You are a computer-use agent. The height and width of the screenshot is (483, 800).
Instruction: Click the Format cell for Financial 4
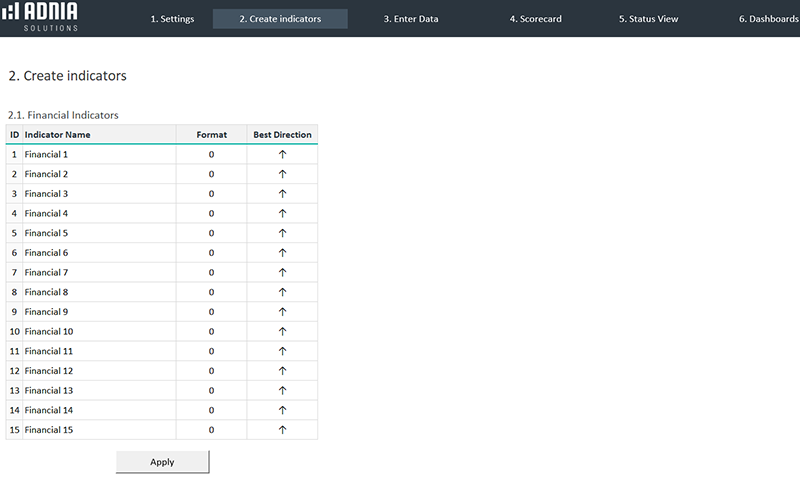[x=211, y=214]
